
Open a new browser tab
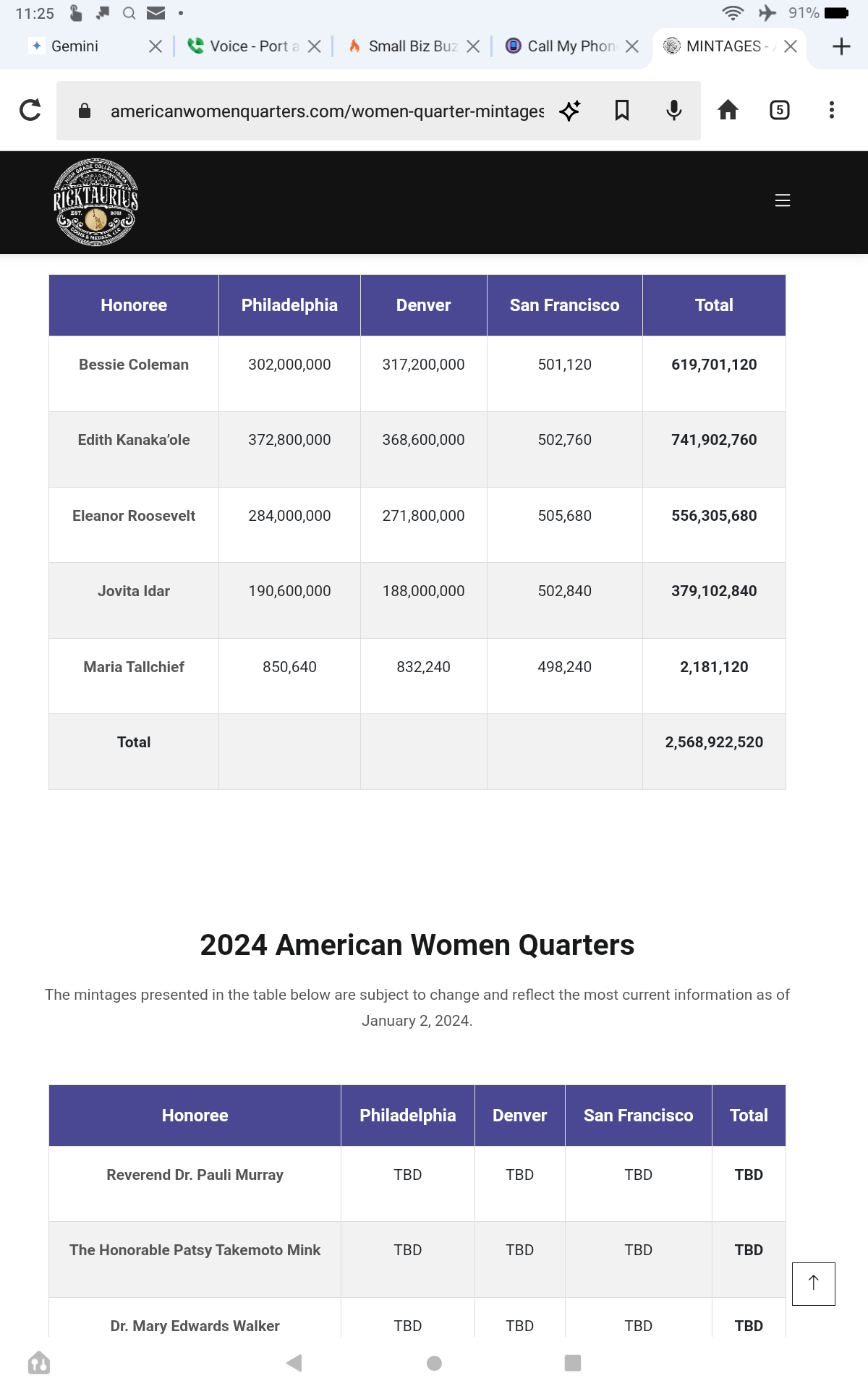pyautogui.click(x=841, y=47)
